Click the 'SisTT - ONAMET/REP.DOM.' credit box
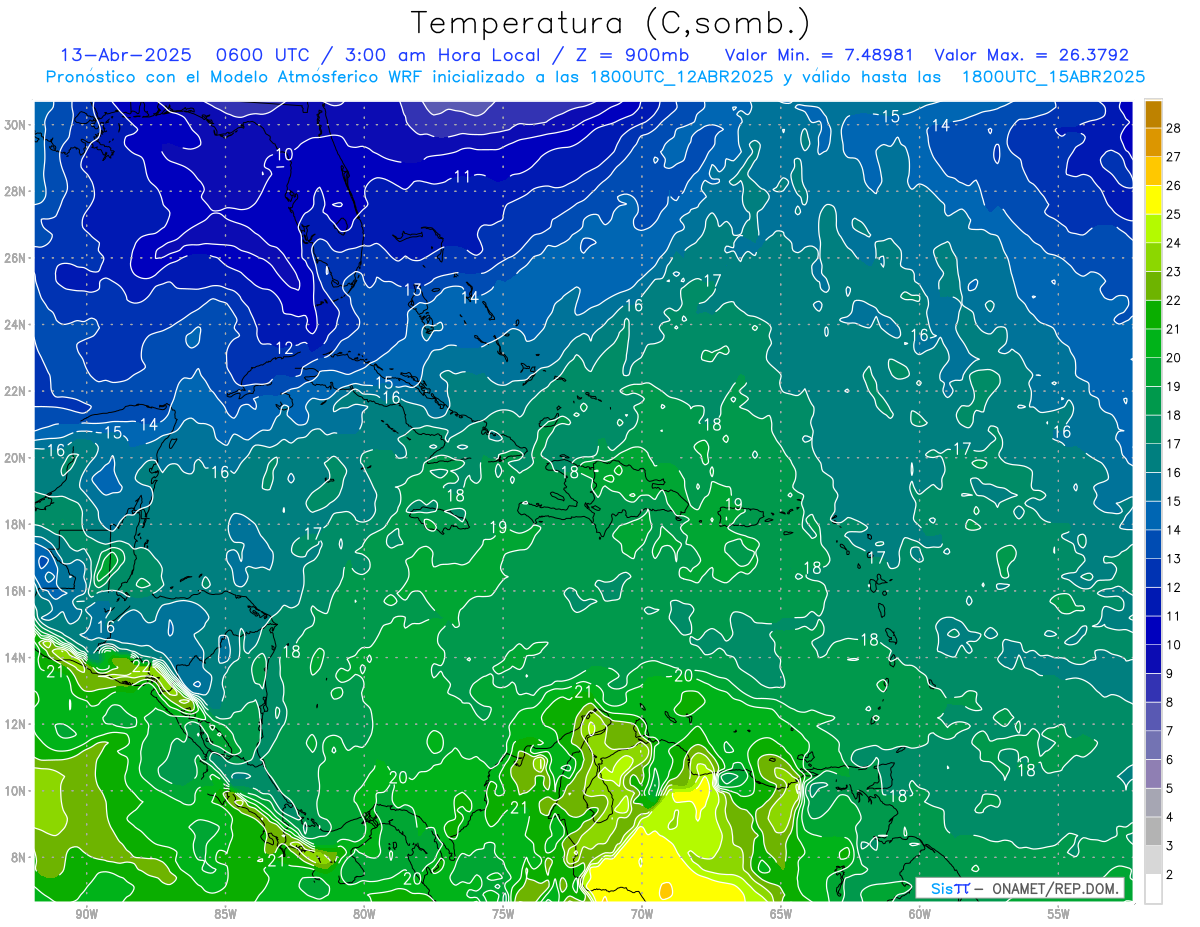The image size is (1200, 927). point(1020,889)
